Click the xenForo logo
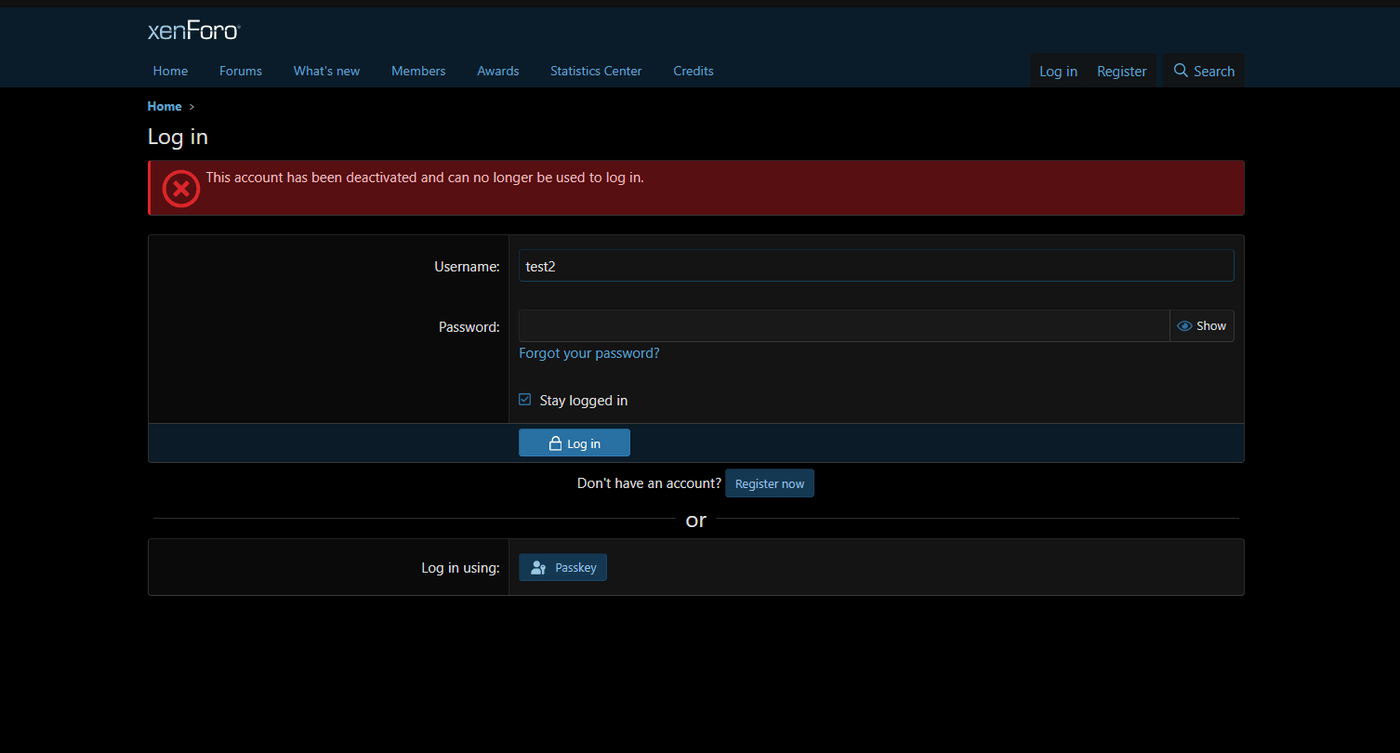Image resolution: width=1400 pixels, height=753 pixels. coord(194,31)
